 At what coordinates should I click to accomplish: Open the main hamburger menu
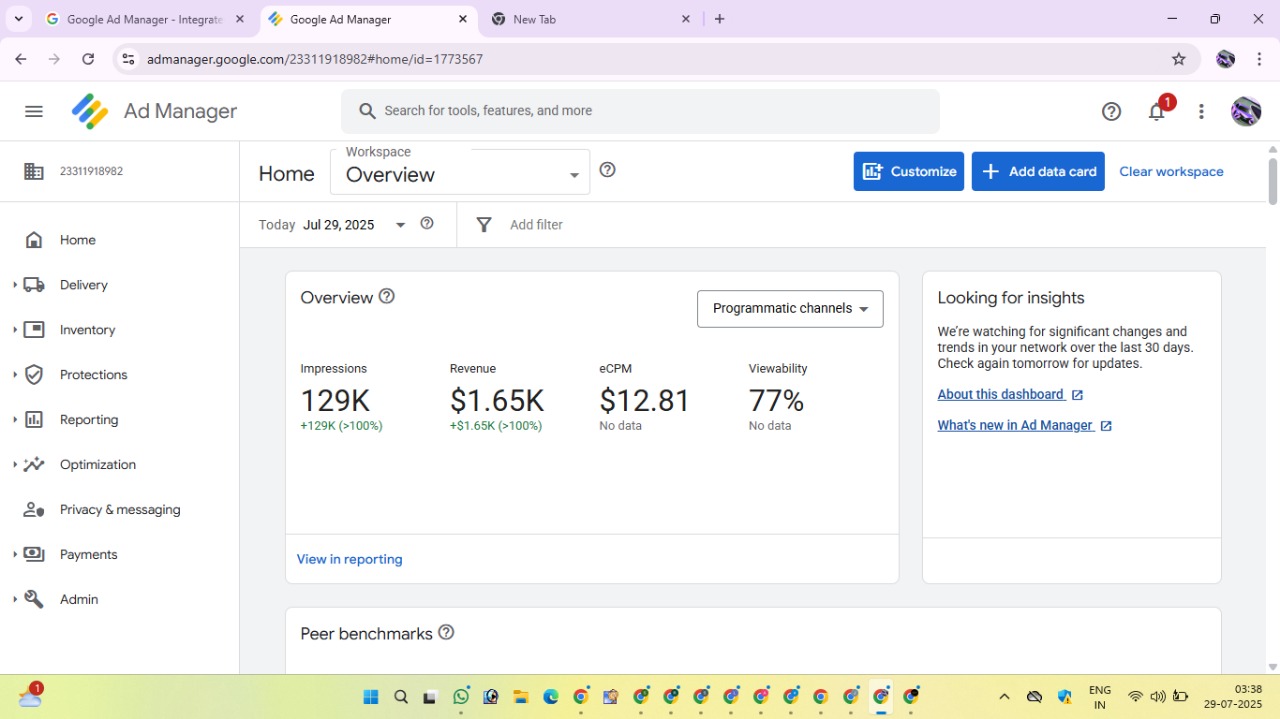[34, 111]
